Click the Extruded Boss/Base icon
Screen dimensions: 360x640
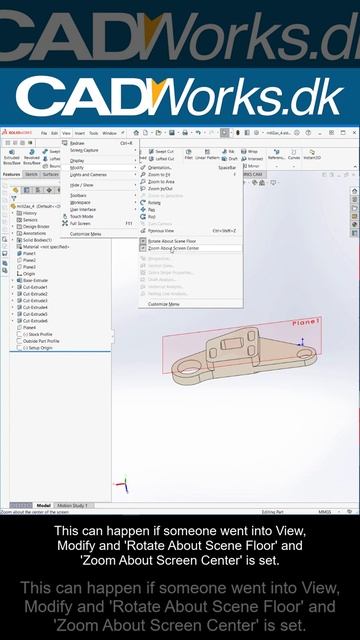[x=11, y=152]
